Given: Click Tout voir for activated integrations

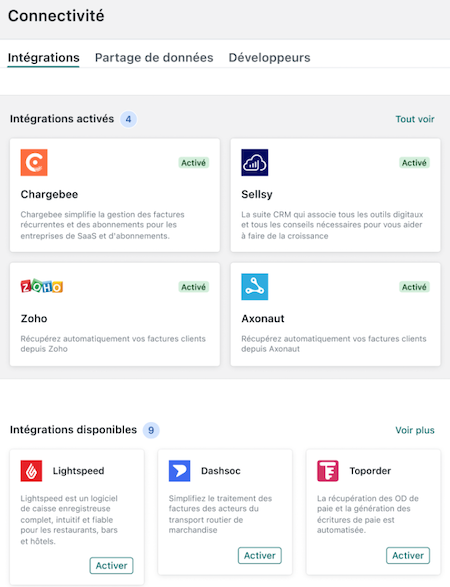Looking at the screenshot, I should [415, 119].
